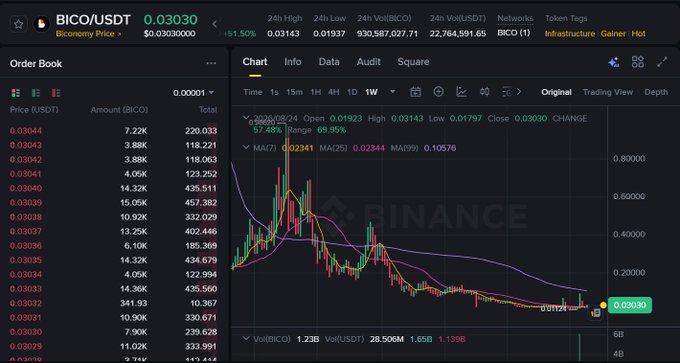Click ask price 0.03043 in order book
The height and width of the screenshot is (363, 680).
pos(26,145)
